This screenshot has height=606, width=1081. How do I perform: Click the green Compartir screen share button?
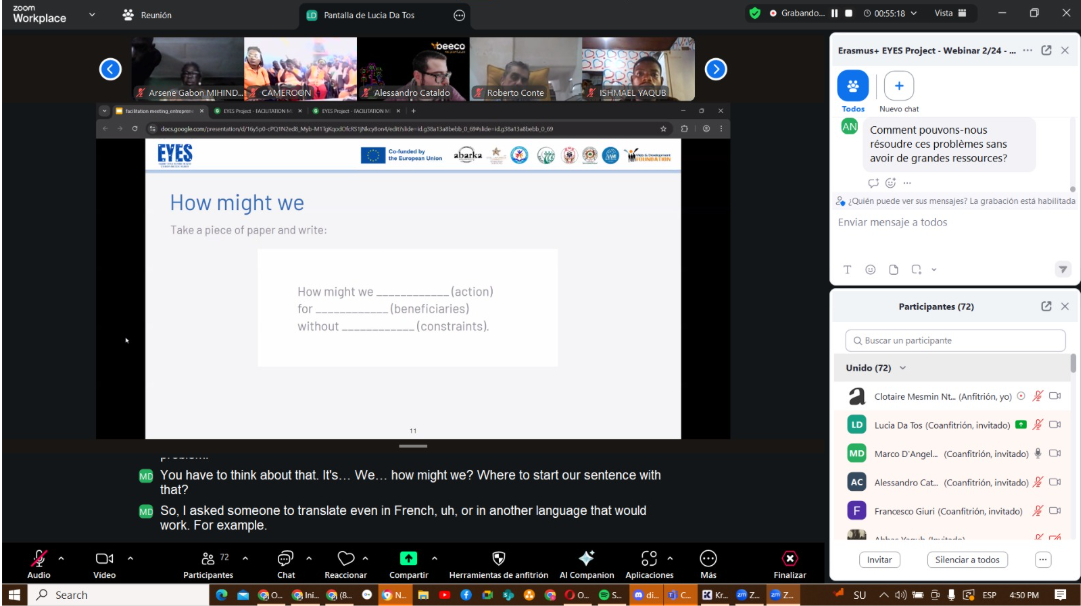click(408, 559)
